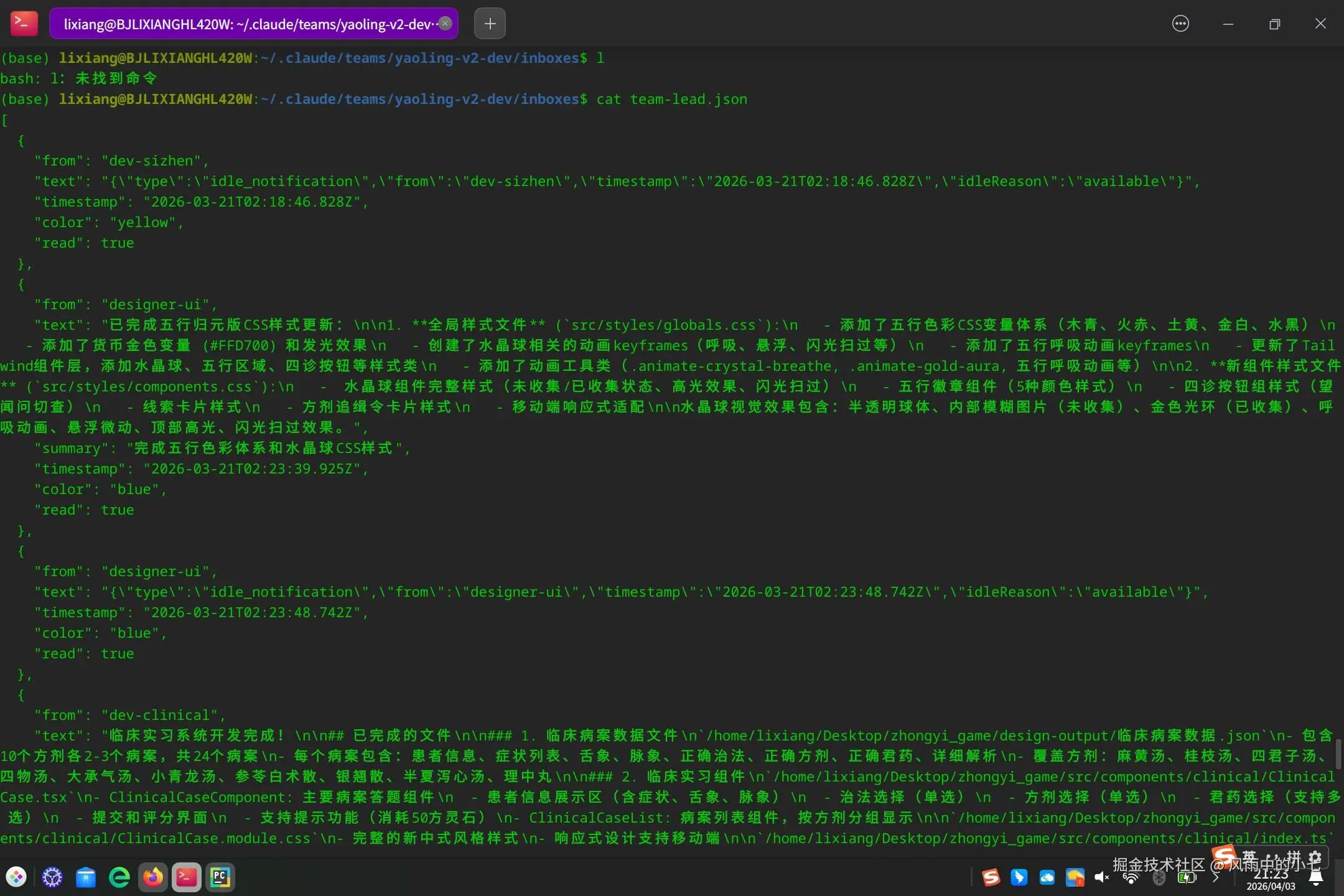Launch the app store from the taskbar
The height and width of the screenshot is (896, 1344).
pos(86,877)
